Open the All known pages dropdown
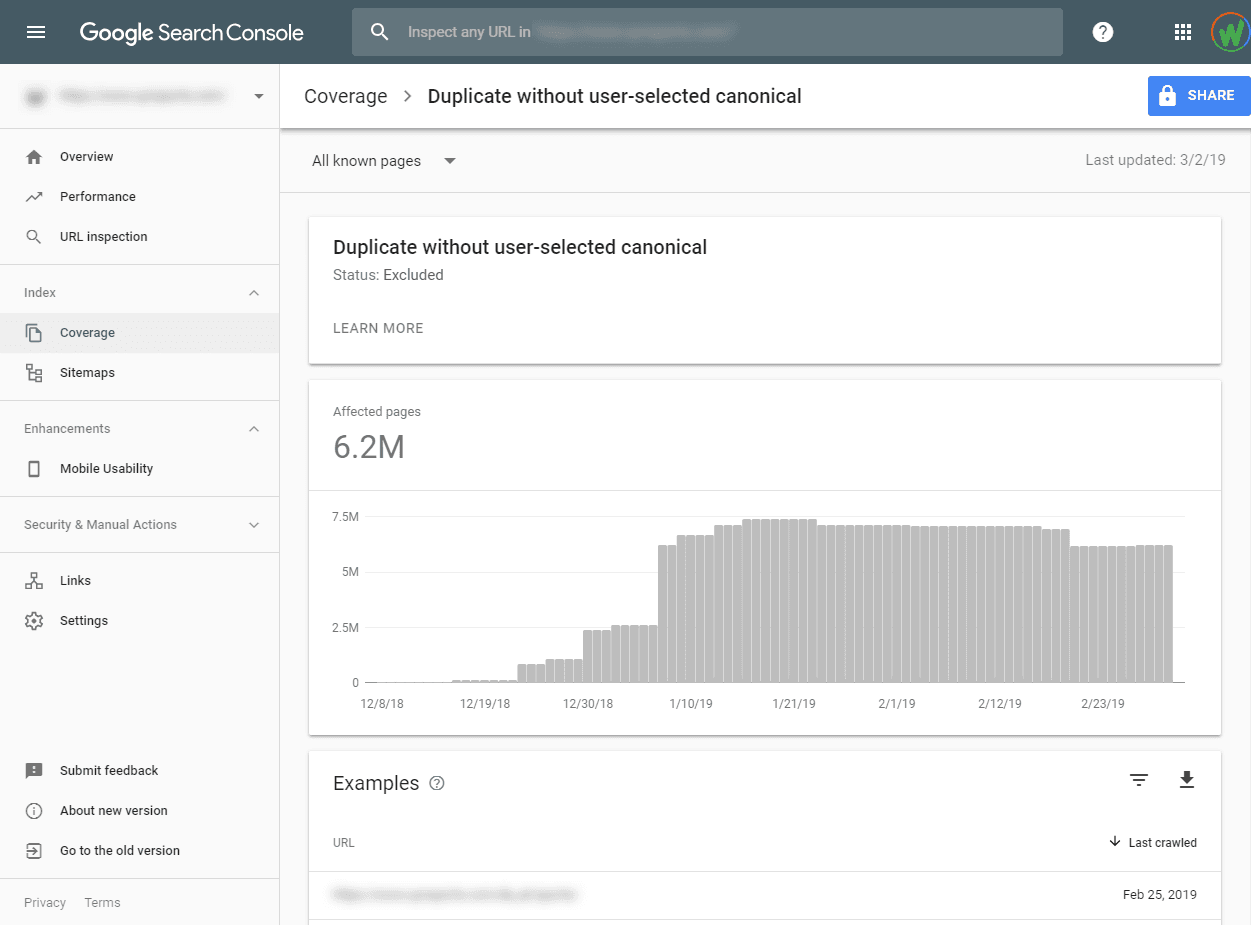The image size is (1251, 925). tap(384, 161)
